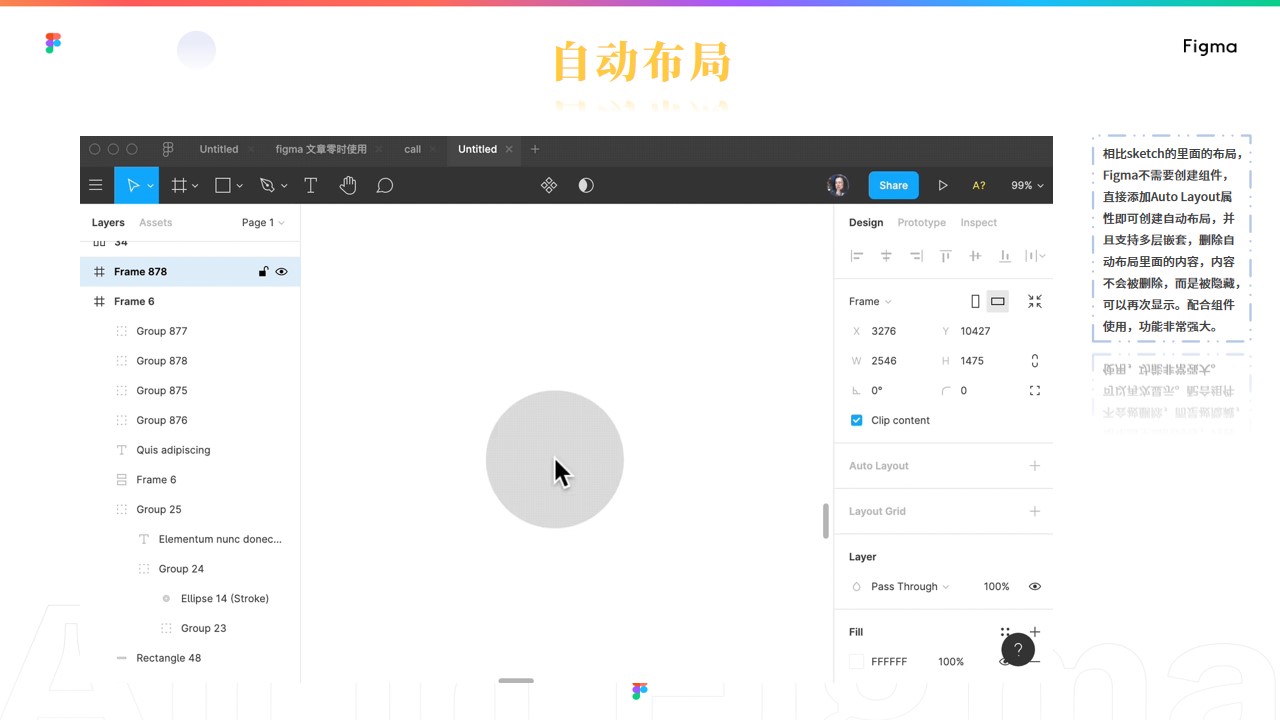Click the FFFFFF fill color swatch

pos(856,662)
